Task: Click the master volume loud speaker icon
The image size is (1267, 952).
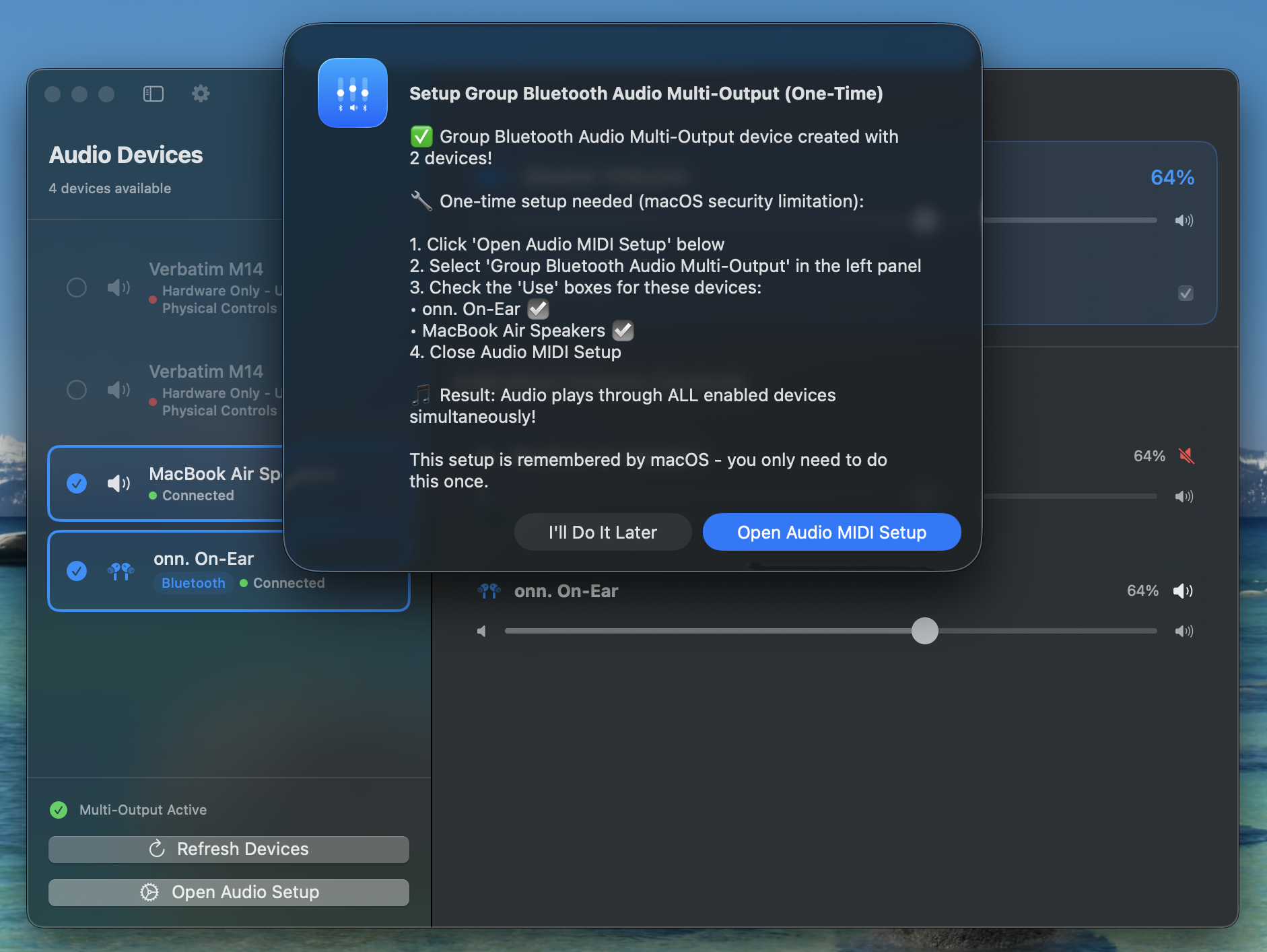Action: (x=1184, y=220)
